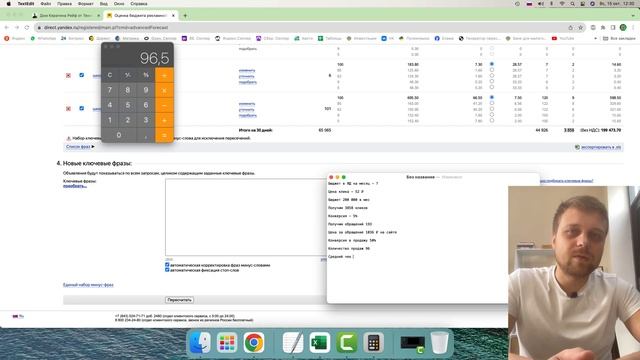Open the Формат menu
Screen dimensions: 640x360
tap(86, 4)
